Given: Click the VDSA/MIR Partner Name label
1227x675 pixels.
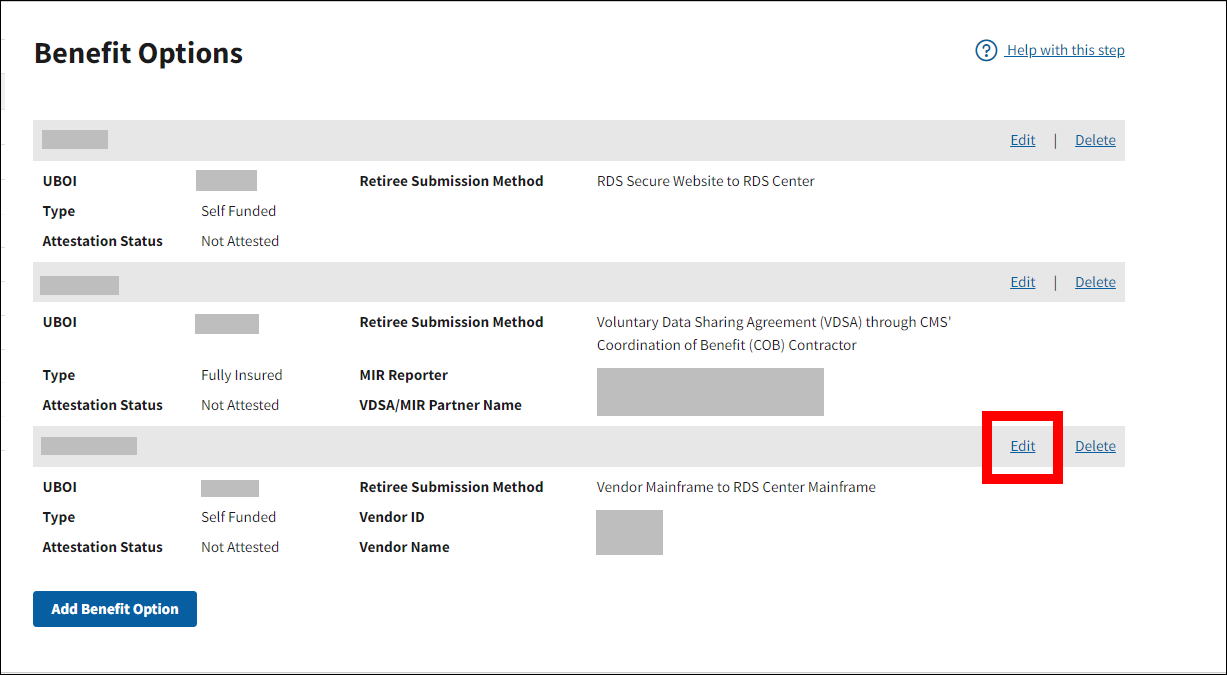Looking at the screenshot, I should point(440,405).
